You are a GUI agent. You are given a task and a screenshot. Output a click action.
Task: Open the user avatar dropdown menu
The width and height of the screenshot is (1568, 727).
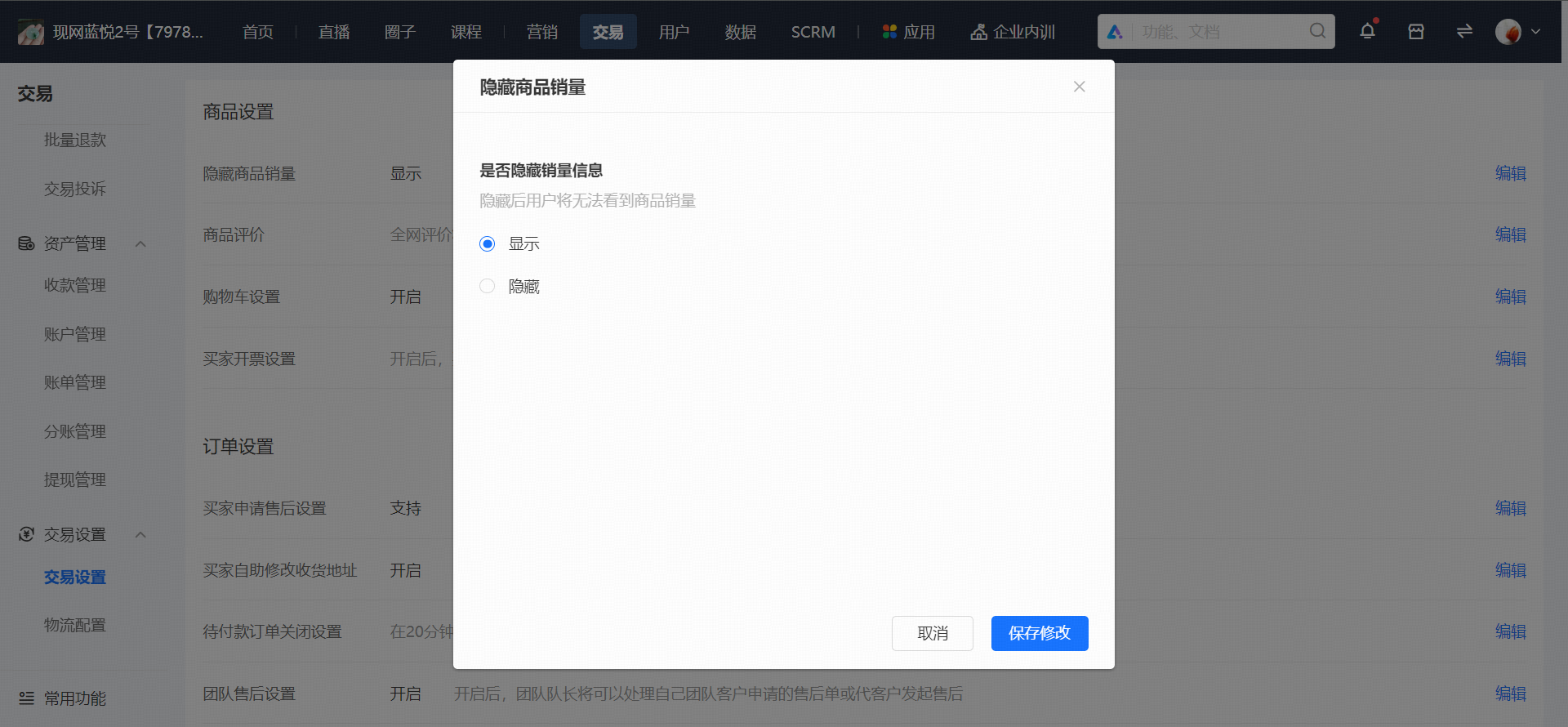click(1517, 32)
